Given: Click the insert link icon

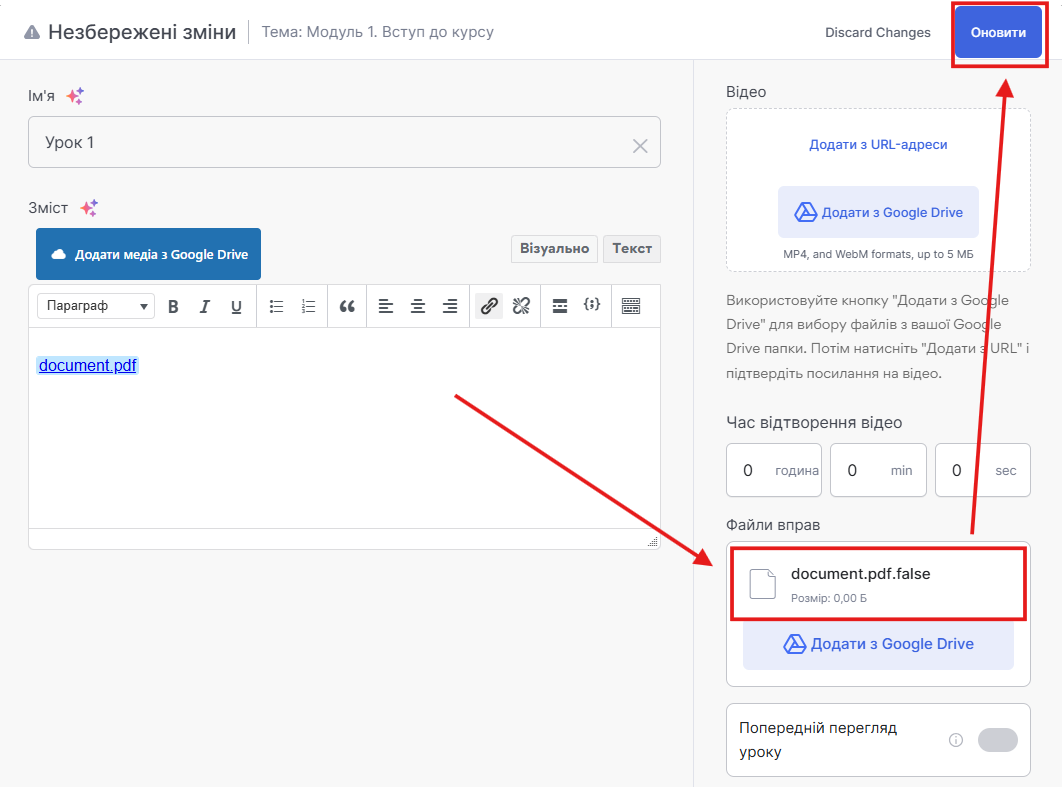Looking at the screenshot, I should pyautogui.click(x=488, y=307).
